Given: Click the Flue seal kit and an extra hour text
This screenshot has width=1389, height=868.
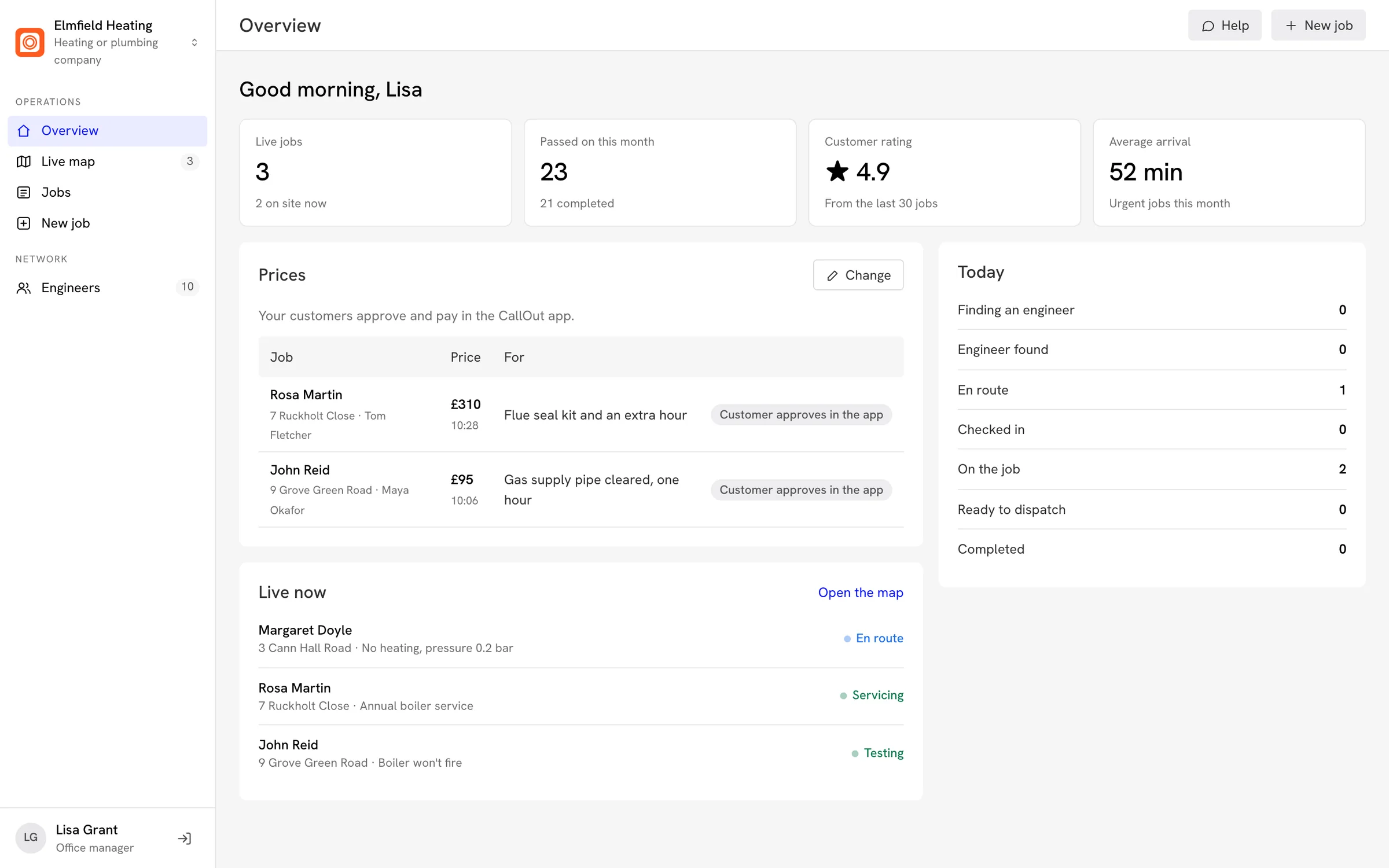Looking at the screenshot, I should pyautogui.click(x=595, y=415).
